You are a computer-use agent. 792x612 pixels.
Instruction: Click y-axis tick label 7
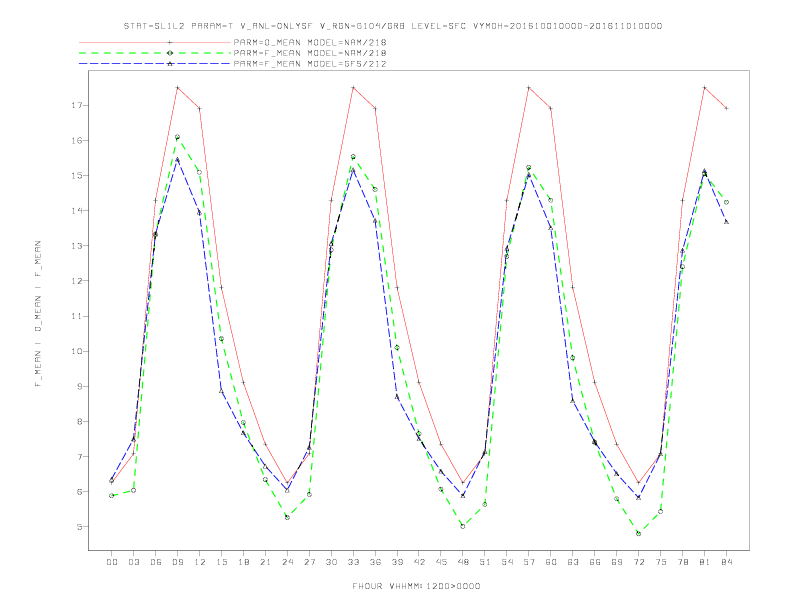pyautogui.click(x=80, y=456)
